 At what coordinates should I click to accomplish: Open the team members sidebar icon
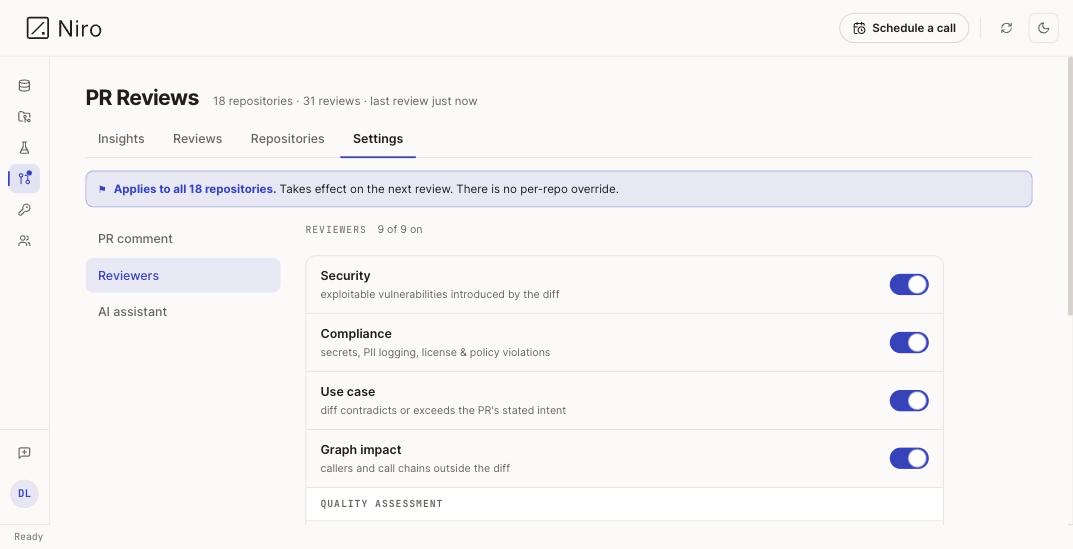pos(24,241)
